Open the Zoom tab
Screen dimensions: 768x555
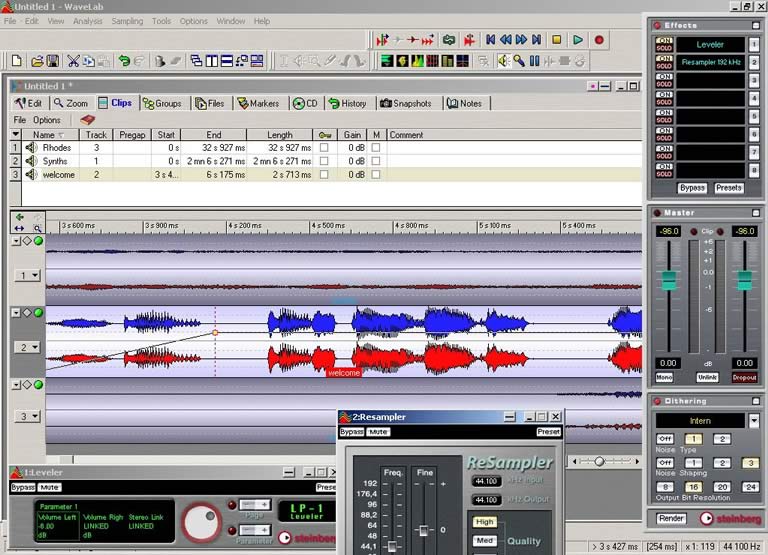click(72, 103)
